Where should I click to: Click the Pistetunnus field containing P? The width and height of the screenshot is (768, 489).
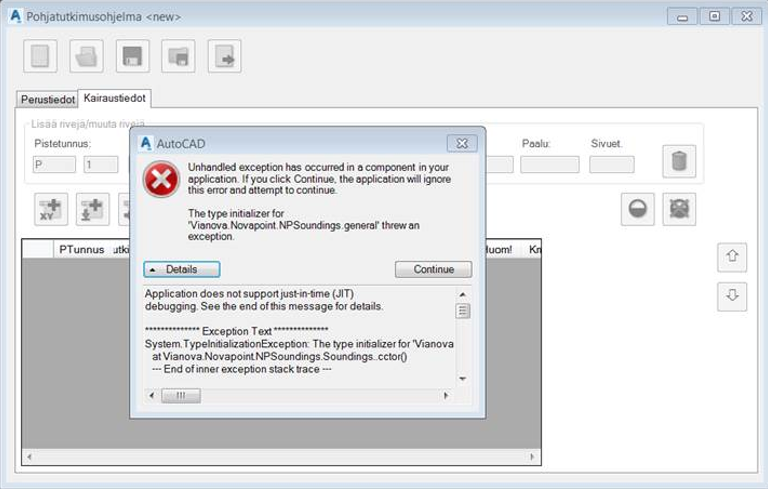point(54,165)
